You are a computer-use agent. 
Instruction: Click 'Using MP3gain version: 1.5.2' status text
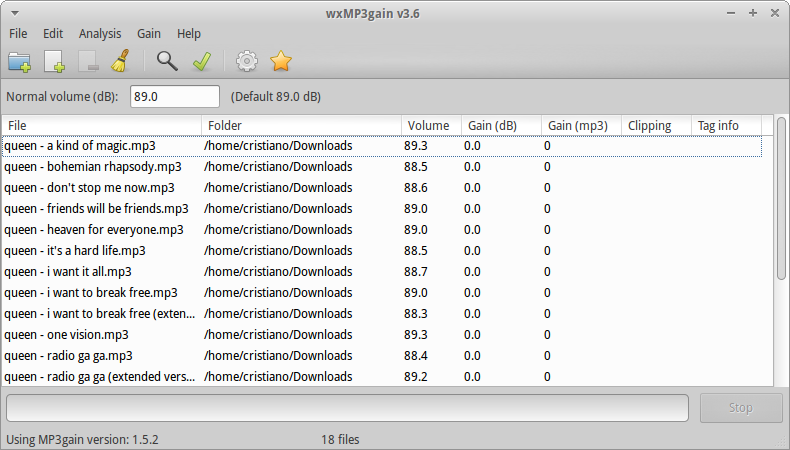pos(82,439)
